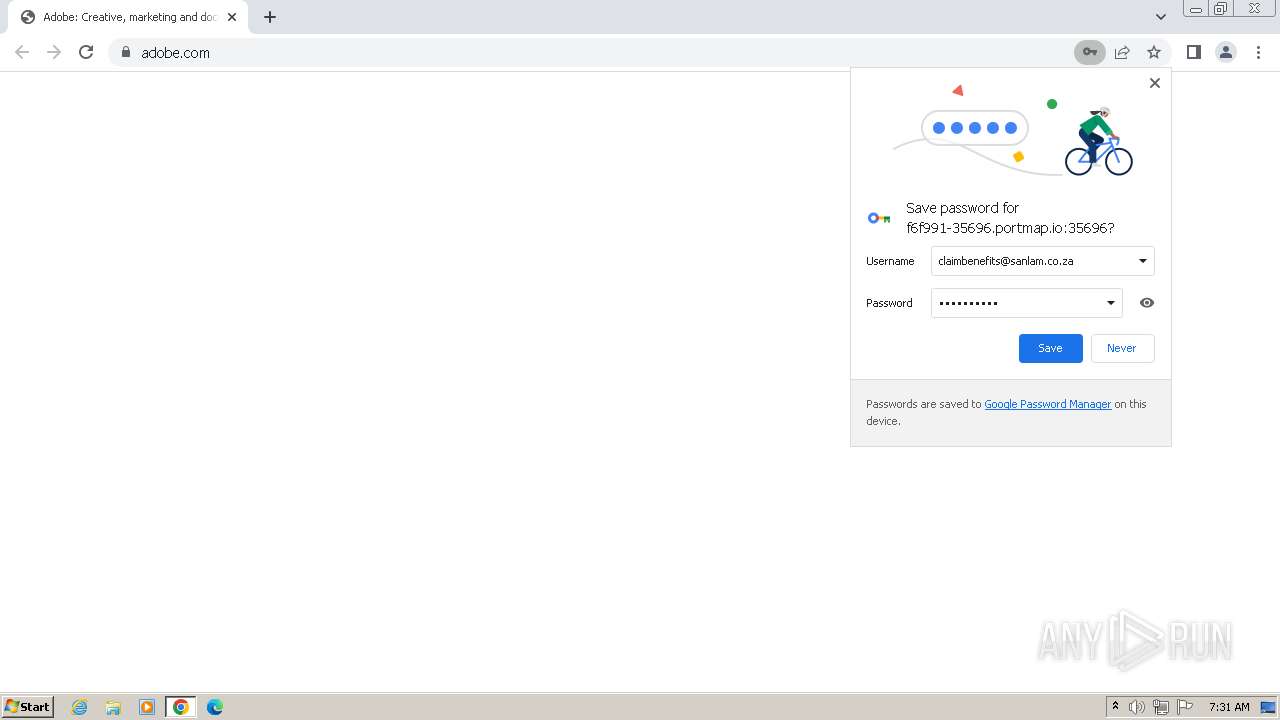1280x720 pixels.
Task: Open the Windows Start menu
Action: [28, 707]
